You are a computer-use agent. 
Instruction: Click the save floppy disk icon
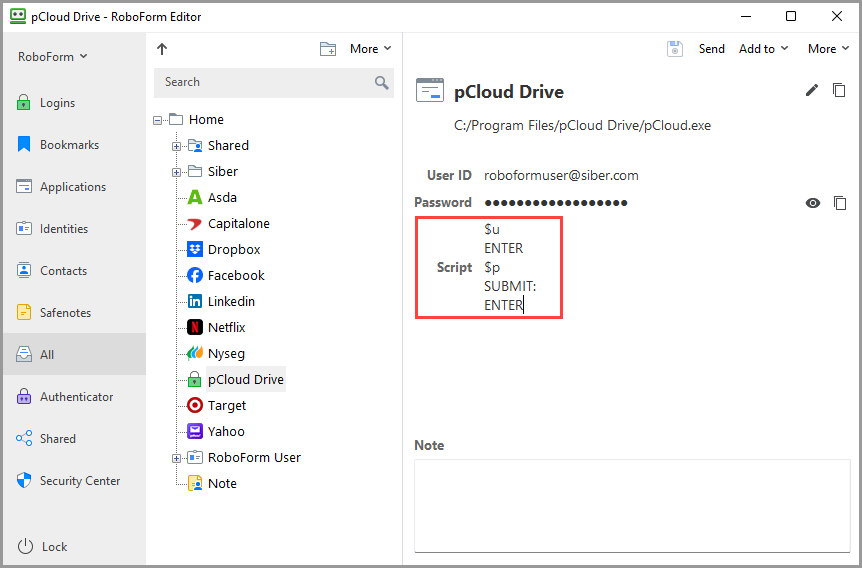click(x=675, y=49)
